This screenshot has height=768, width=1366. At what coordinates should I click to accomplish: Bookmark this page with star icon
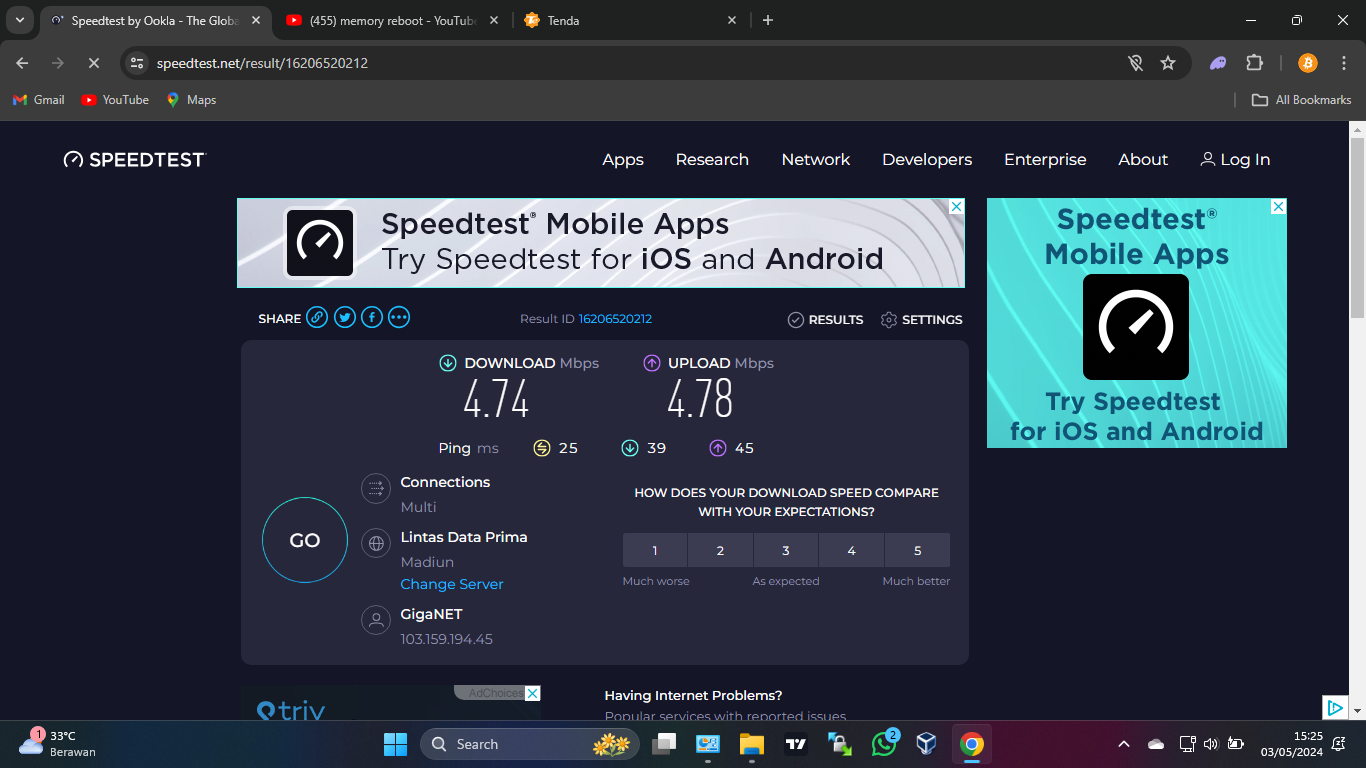coord(1167,63)
